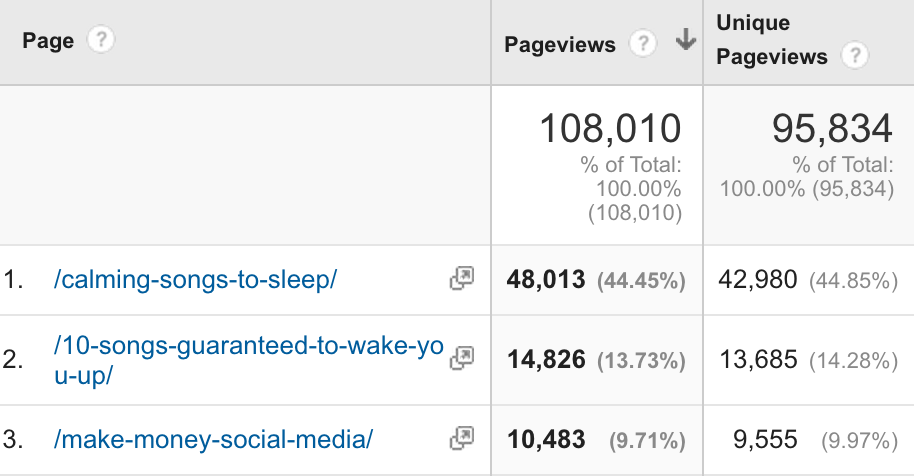Open the /make-money-social-media/ page link
The height and width of the screenshot is (476, 914).
213,439
